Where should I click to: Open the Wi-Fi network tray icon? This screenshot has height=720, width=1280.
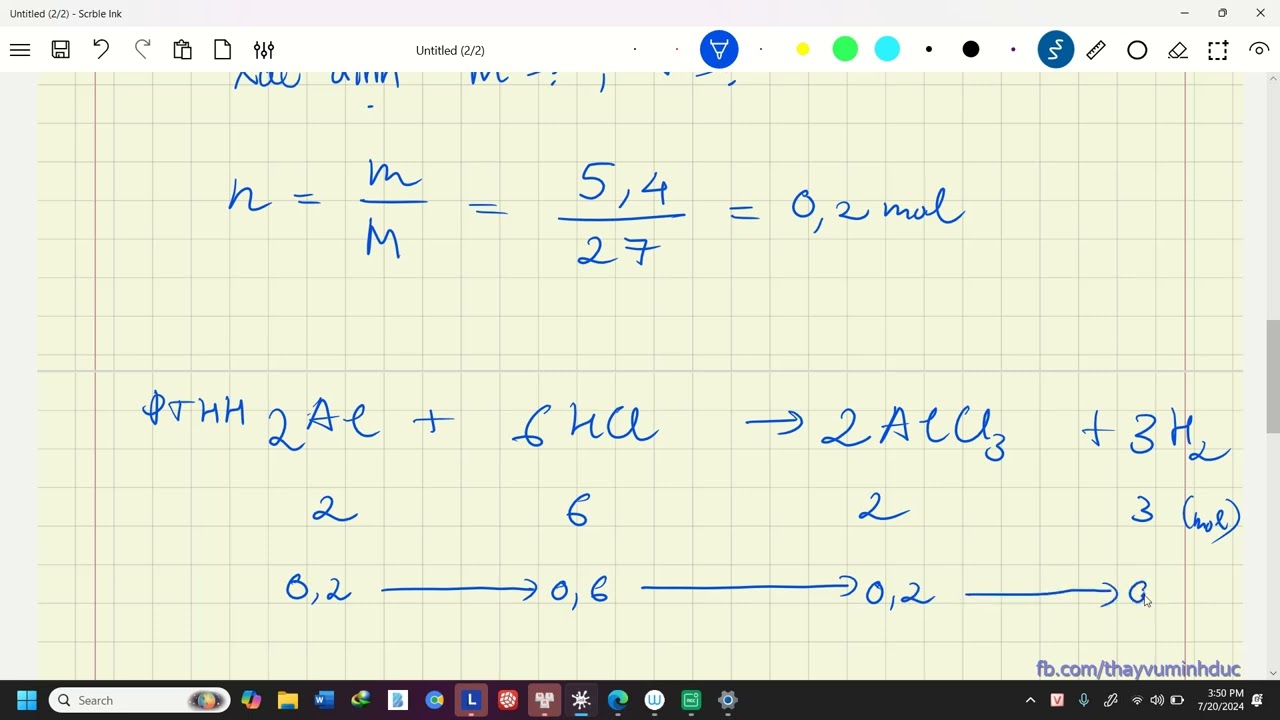[1137, 700]
